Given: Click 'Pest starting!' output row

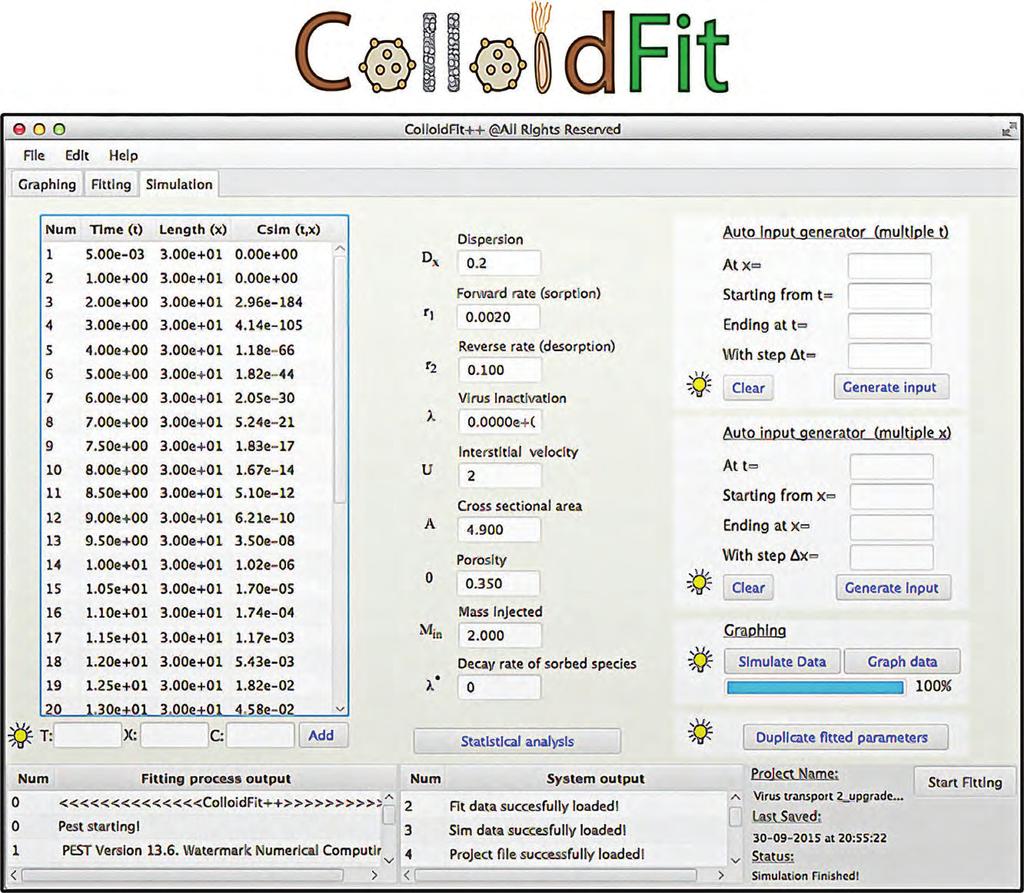Looking at the screenshot, I should pos(196,826).
